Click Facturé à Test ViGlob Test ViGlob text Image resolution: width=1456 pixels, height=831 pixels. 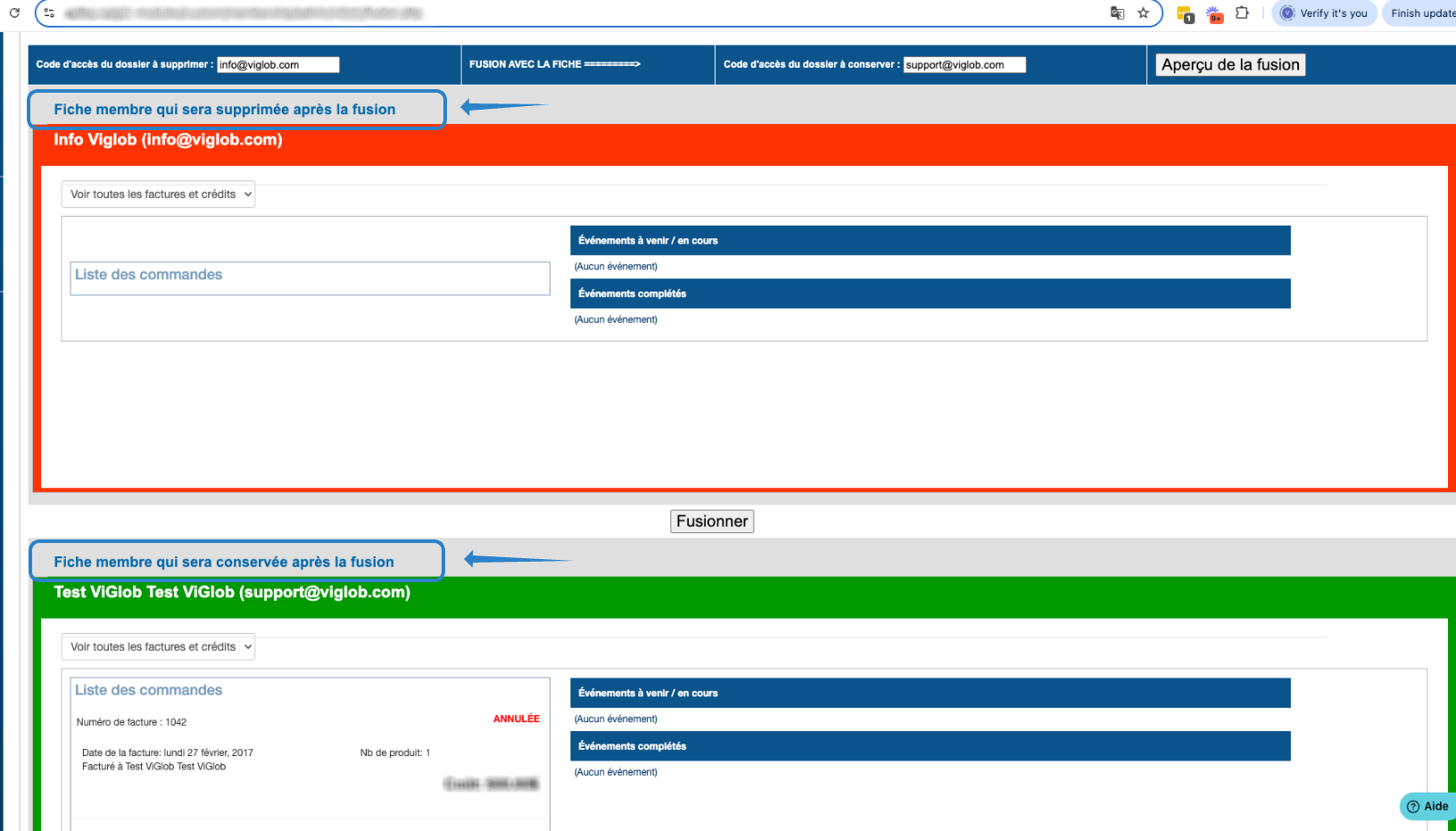click(x=153, y=767)
